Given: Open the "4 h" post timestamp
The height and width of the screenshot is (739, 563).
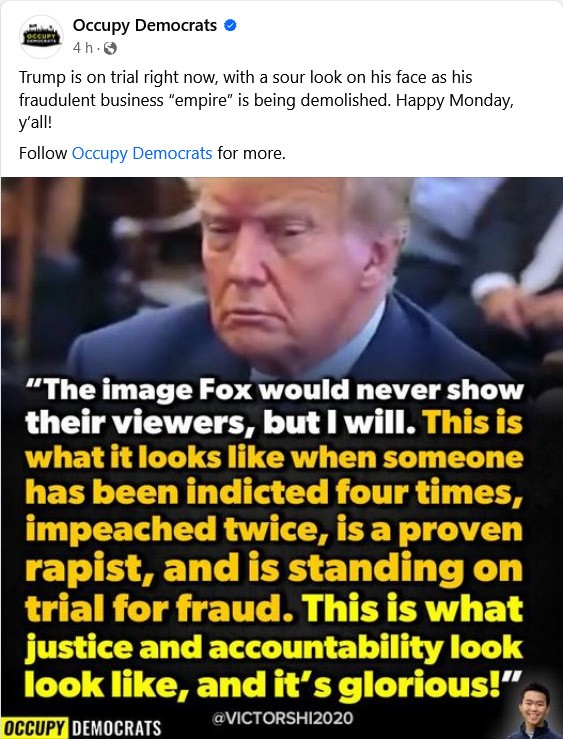Looking at the screenshot, I should coord(83,48).
